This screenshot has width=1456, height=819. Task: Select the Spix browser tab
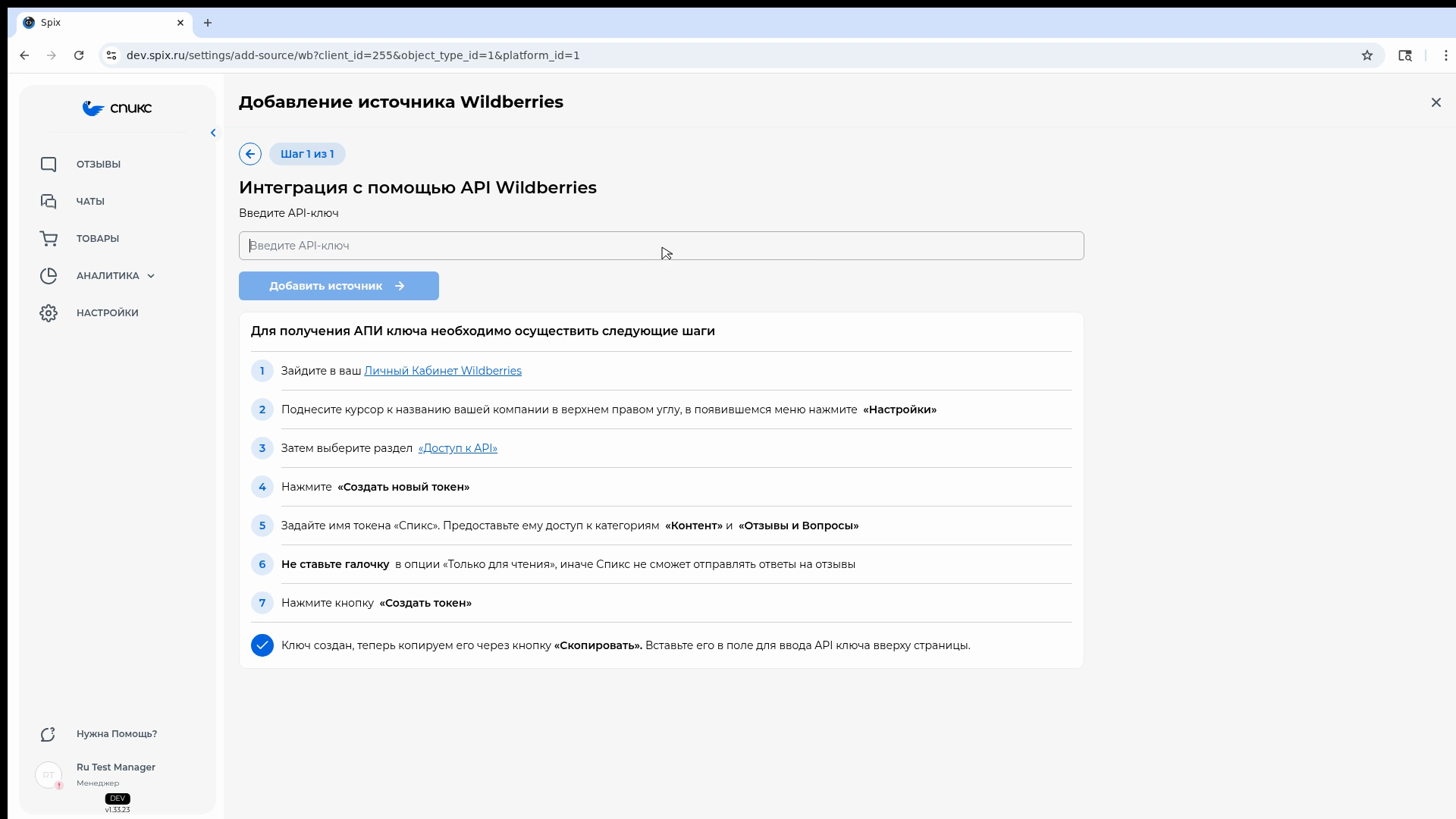[105, 23]
